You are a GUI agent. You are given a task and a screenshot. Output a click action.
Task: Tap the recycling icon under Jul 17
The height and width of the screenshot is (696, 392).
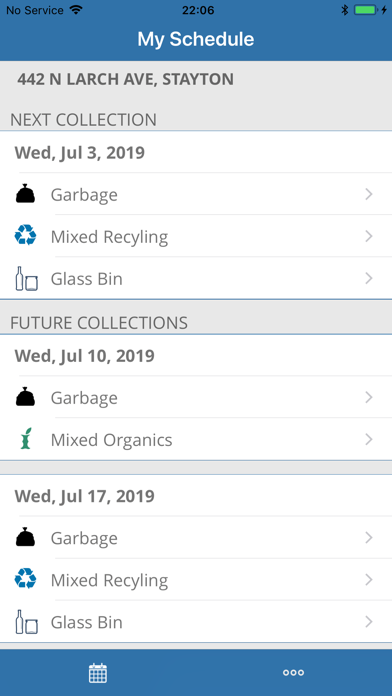coord(25,579)
